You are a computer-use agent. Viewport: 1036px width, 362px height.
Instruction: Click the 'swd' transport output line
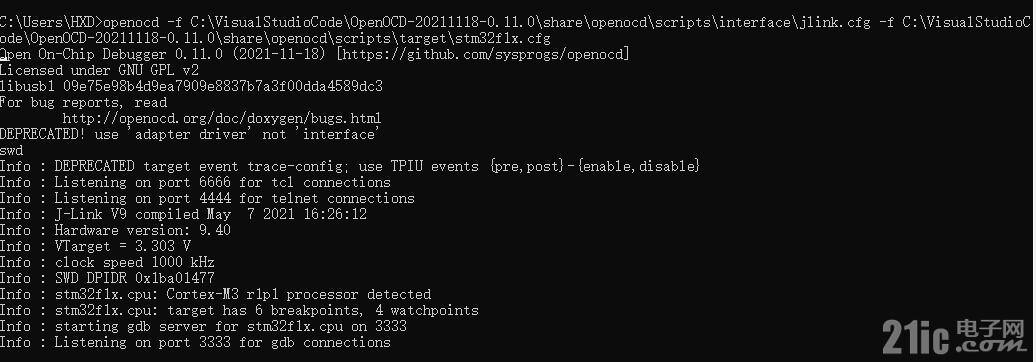click(x=11, y=151)
